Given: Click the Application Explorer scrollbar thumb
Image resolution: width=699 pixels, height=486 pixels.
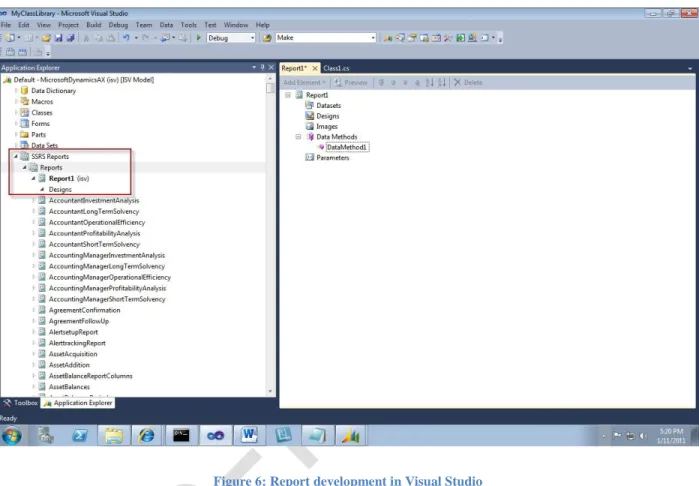Looking at the screenshot, I should [x=270, y=88].
